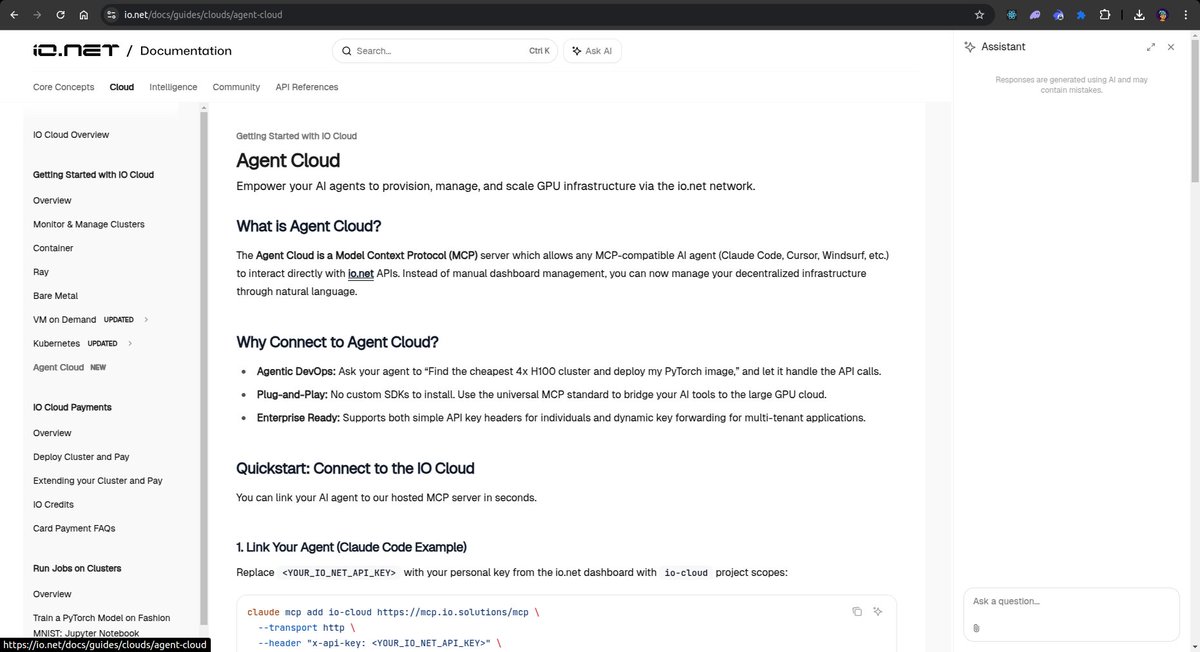Select Agent Cloud in the sidebar
Viewport: 1200px width, 652px height.
pyautogui.click(x=59, y=367)
